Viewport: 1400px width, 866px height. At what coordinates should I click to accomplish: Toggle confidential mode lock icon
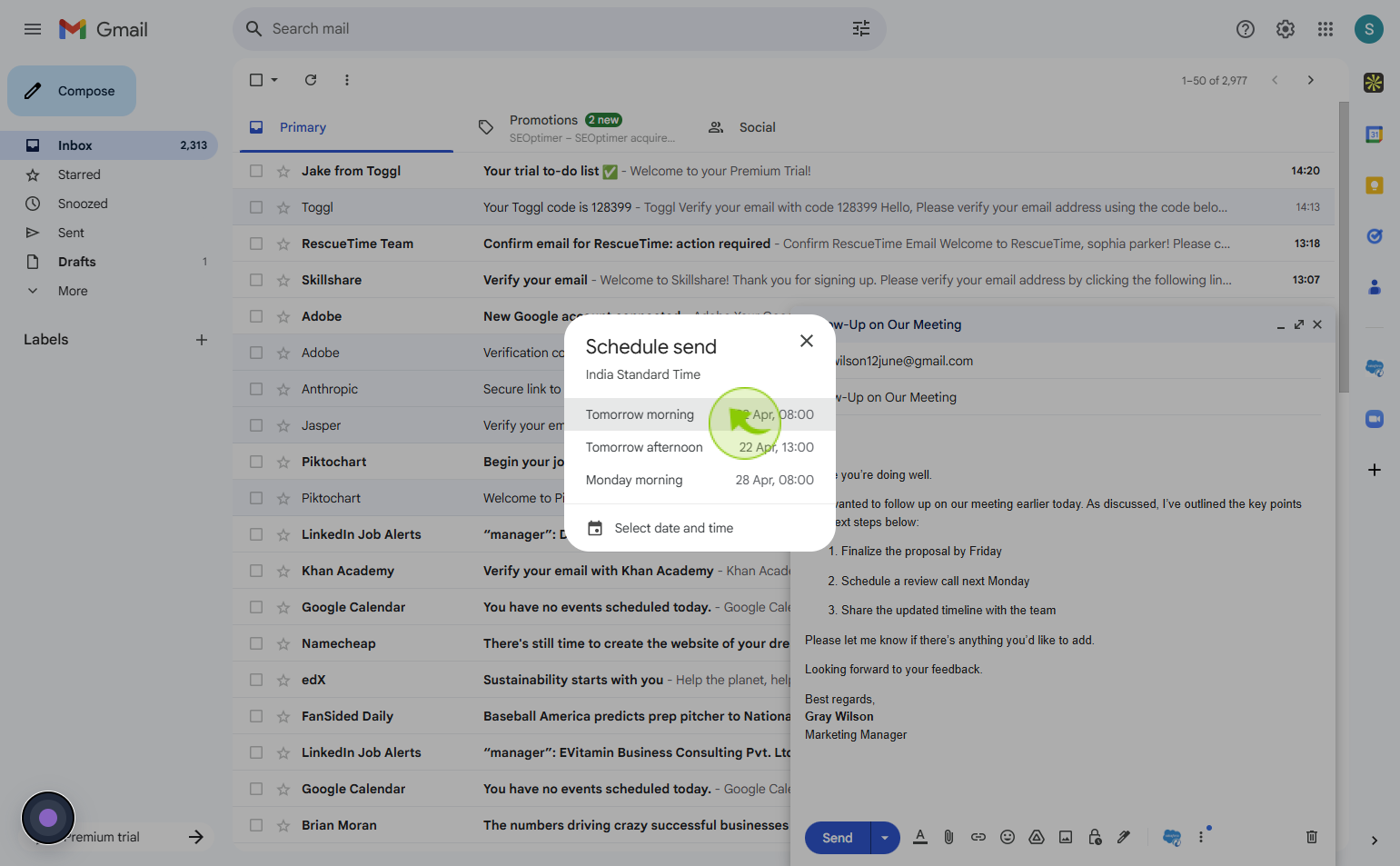(x=1095, y=837)
